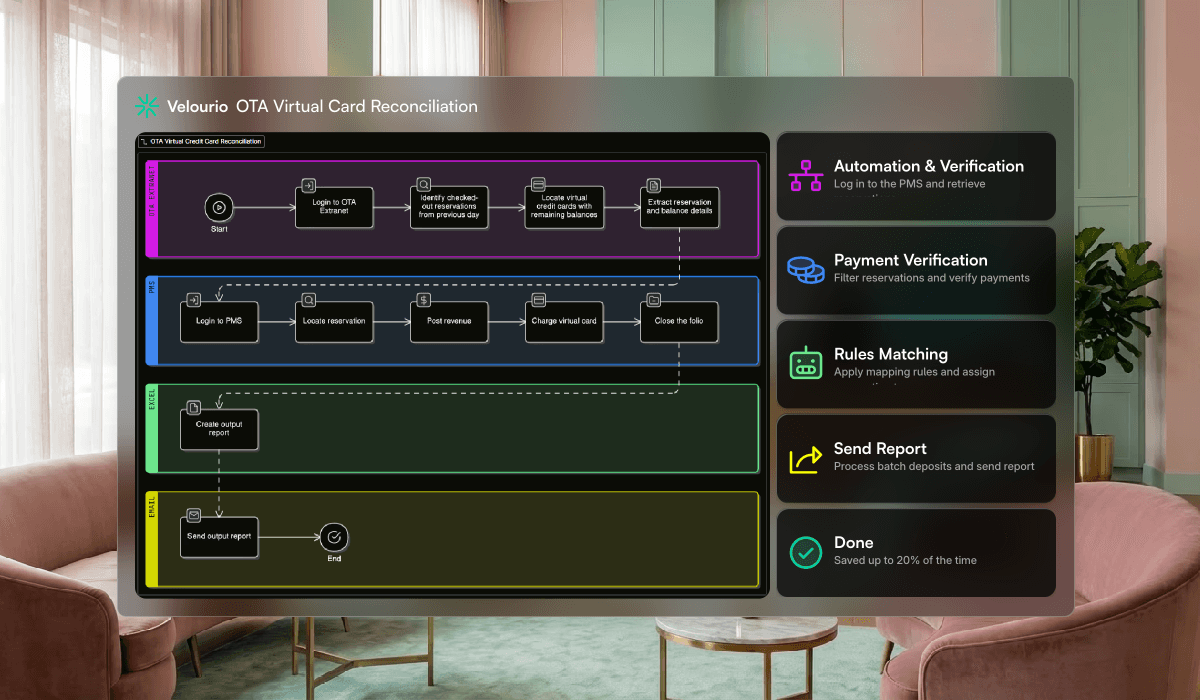Click 'Filter reservations and verify payments' text
Screen dimensions: 1200x700
(x=932, y=278)
